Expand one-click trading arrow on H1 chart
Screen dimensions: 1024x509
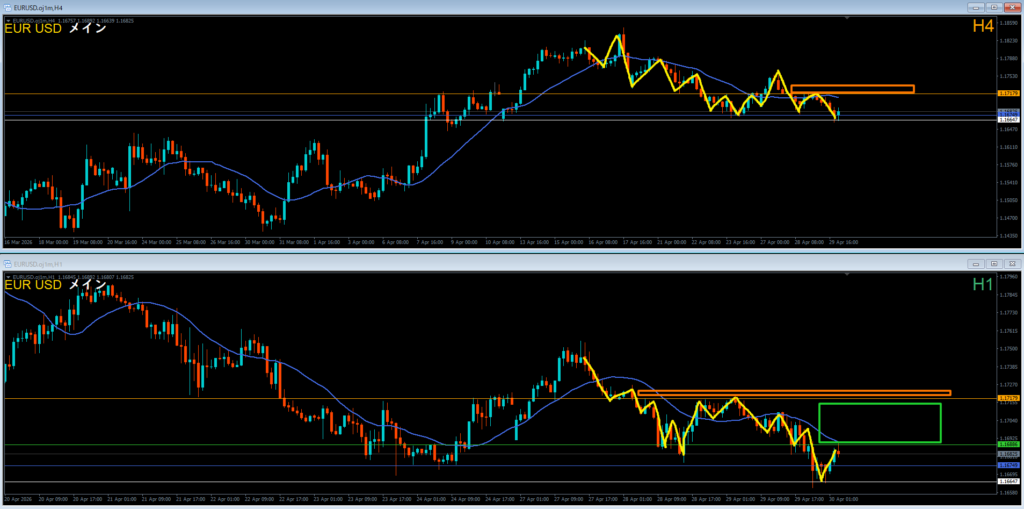coord(7,274)
